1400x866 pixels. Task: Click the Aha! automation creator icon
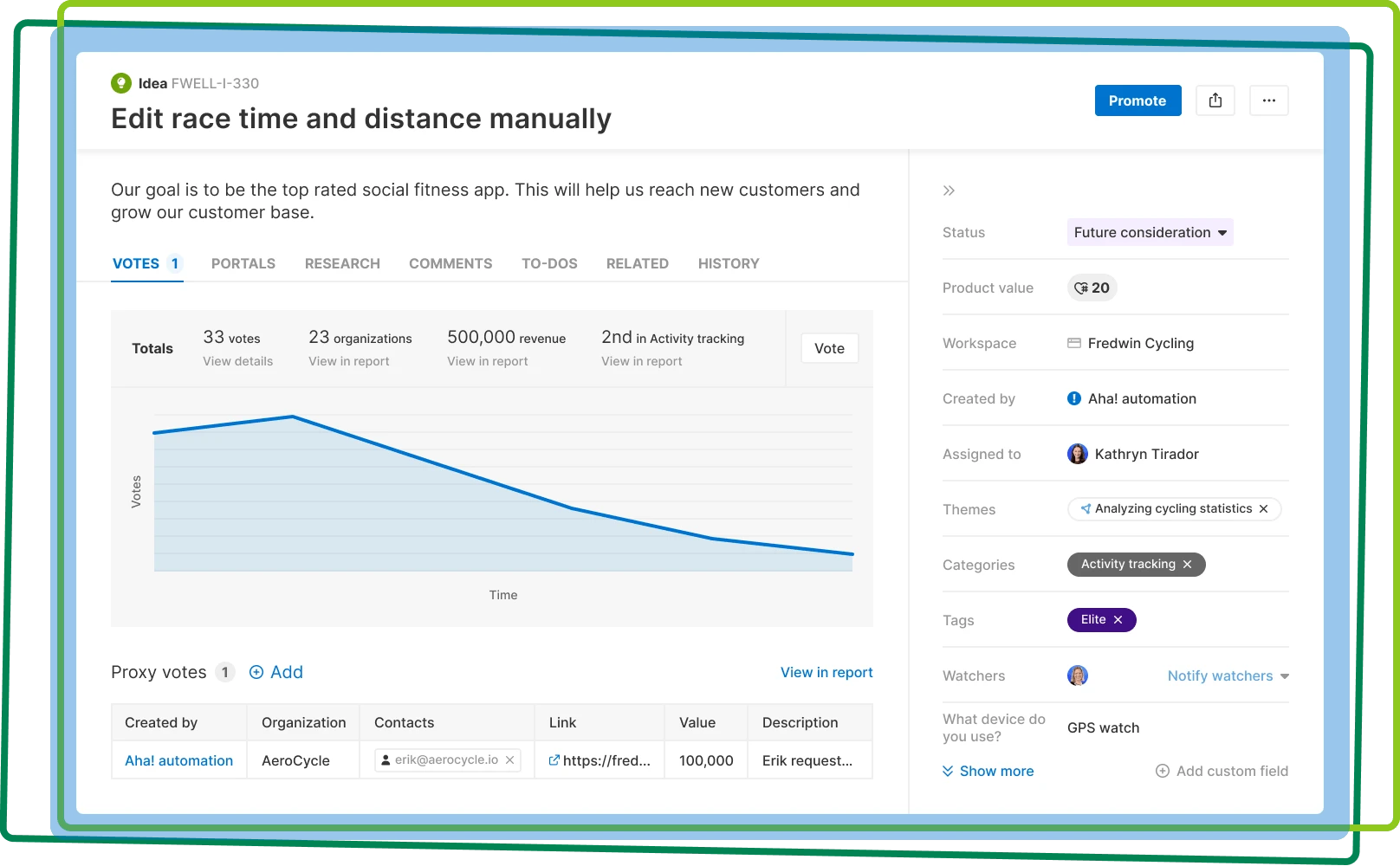(1074, 398)
